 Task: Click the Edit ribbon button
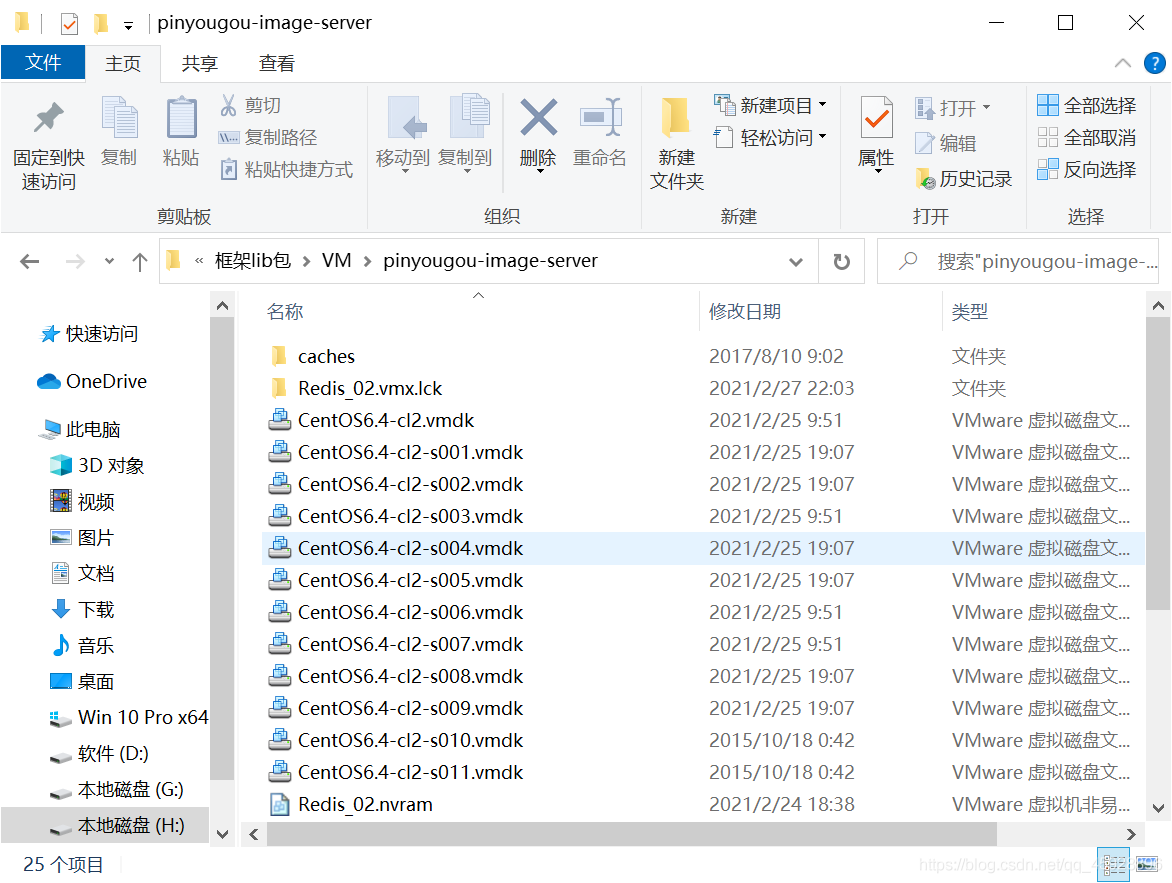click(946, 143)
